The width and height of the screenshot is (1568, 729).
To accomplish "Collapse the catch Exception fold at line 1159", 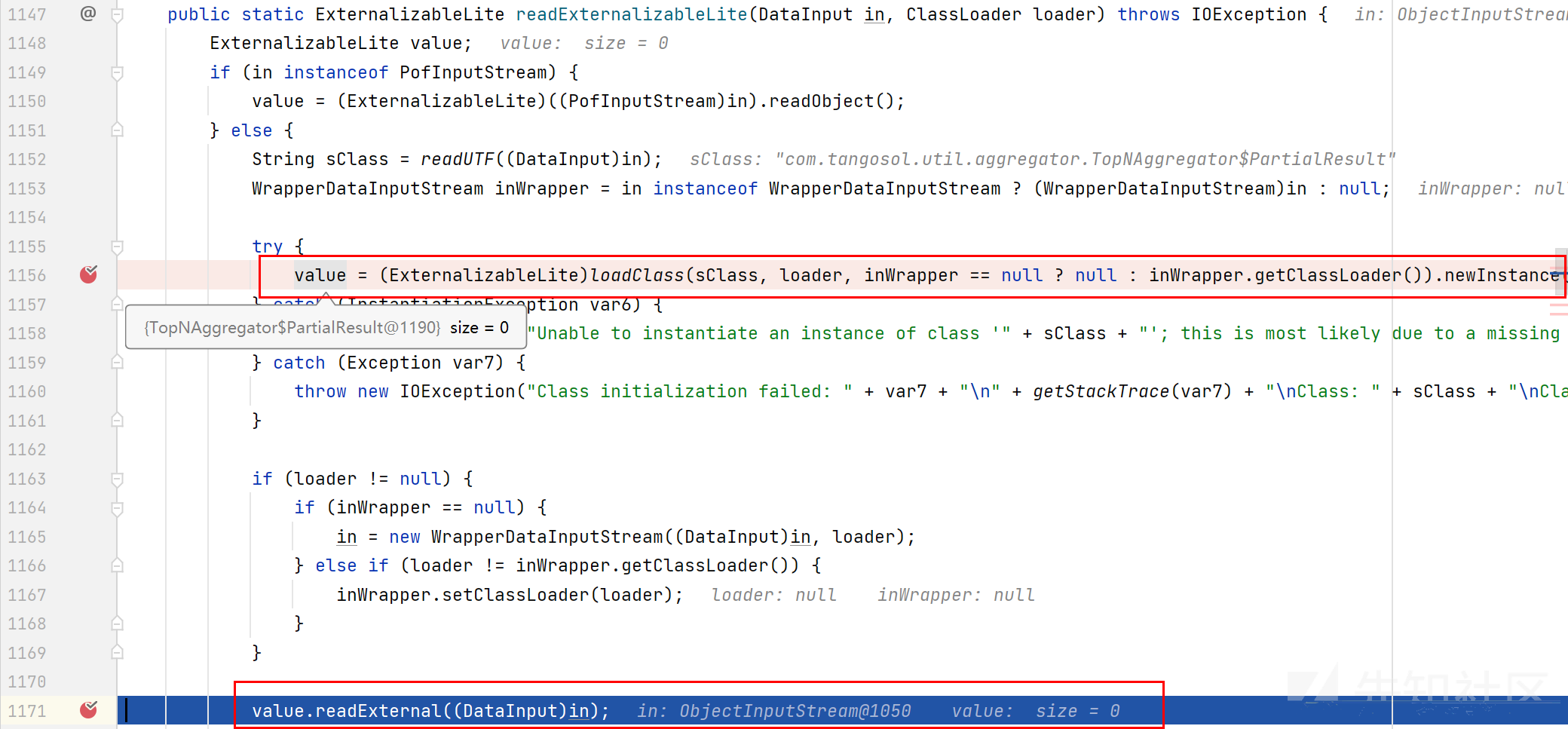I will click(117, 363).
